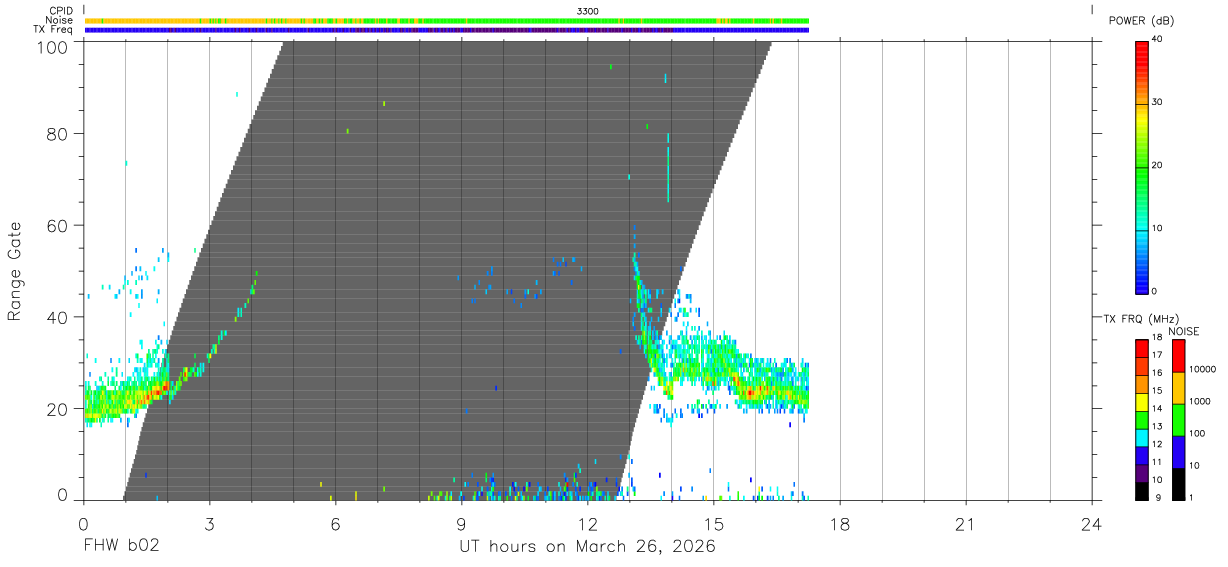Click the POWER (dB) legend title
Screen dimensions: 1228x567
[1139, 21]
